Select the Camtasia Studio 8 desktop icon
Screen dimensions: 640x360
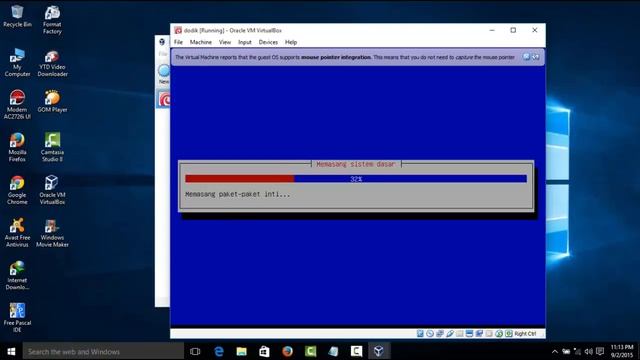(x=52, y=147)
